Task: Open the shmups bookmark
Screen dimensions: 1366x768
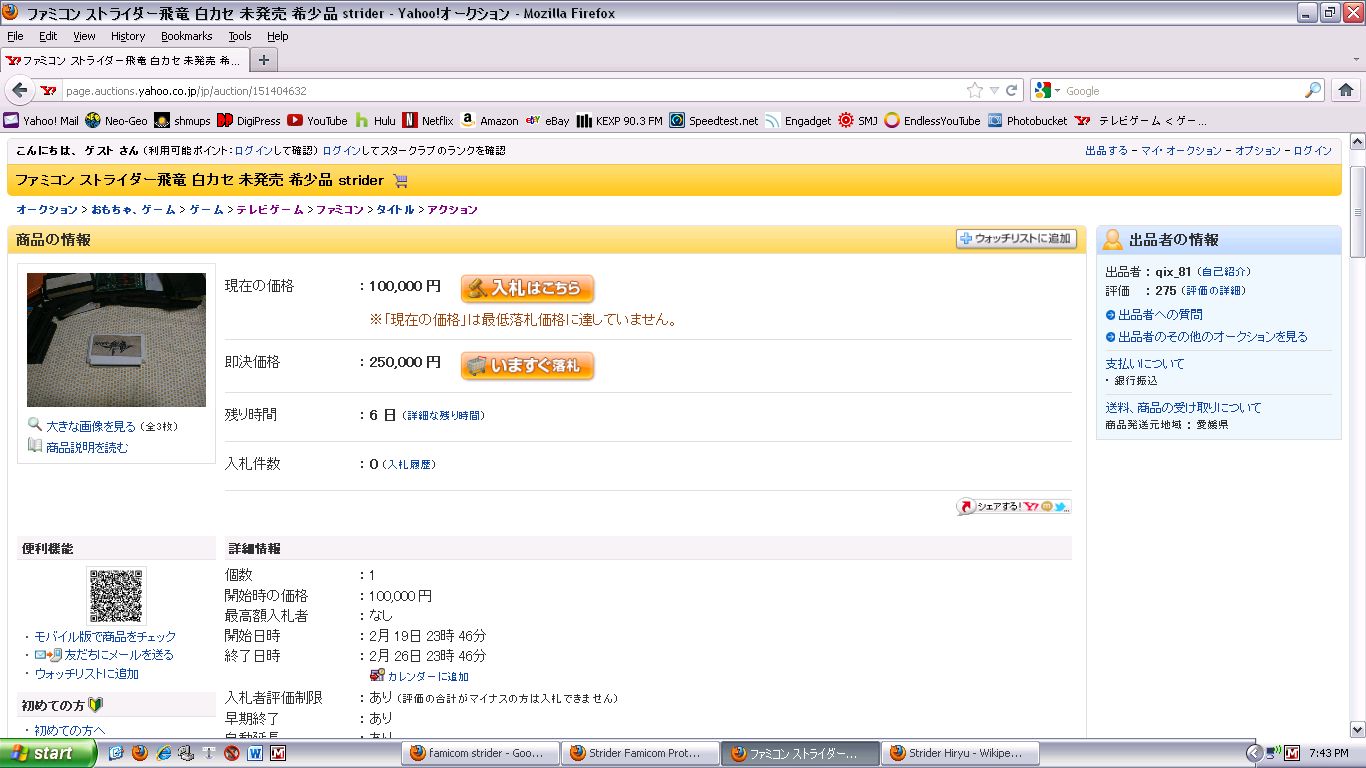Action: (x=182, y=121)
